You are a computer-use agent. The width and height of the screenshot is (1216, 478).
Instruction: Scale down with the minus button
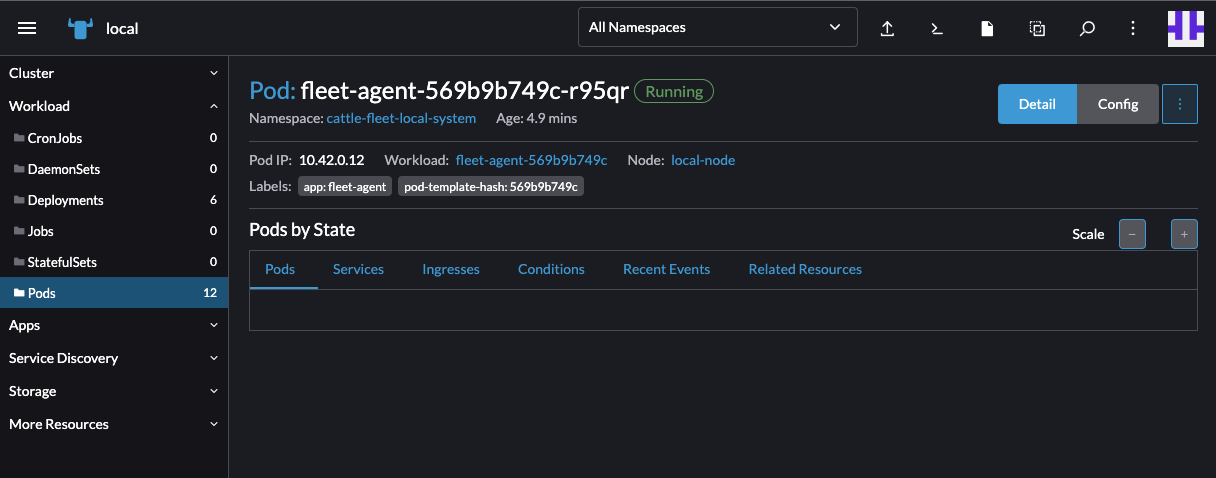1132,234
